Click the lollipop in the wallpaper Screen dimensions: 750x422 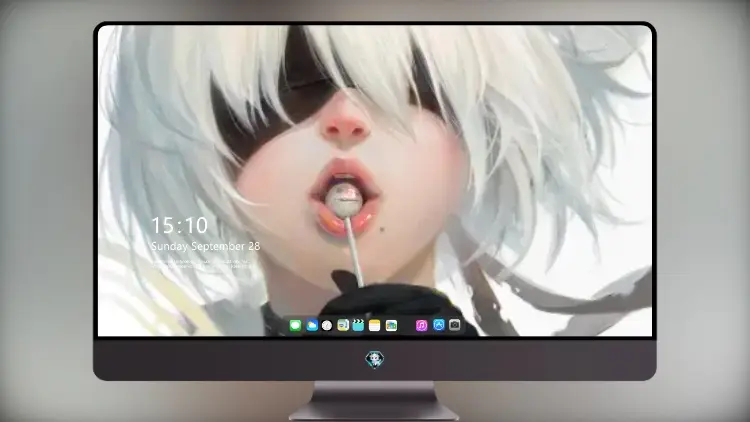coord(344,200)
